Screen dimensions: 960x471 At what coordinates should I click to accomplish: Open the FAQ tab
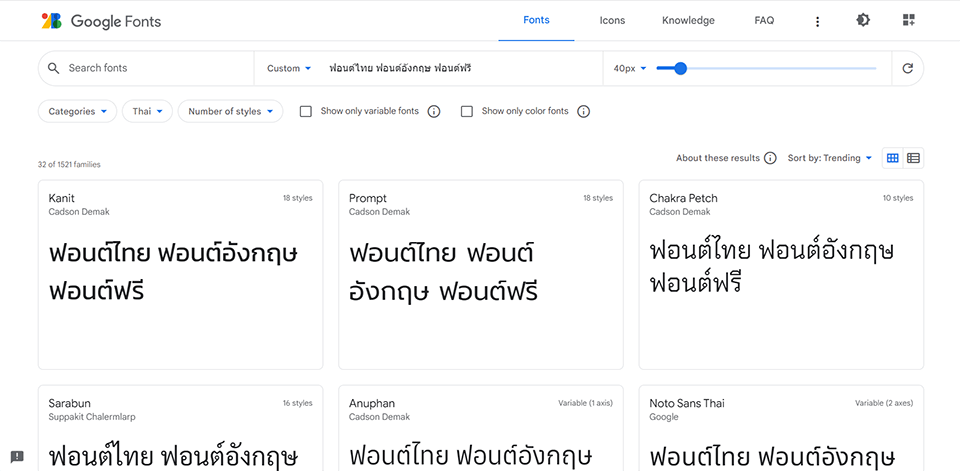click(x=764, y=20)
